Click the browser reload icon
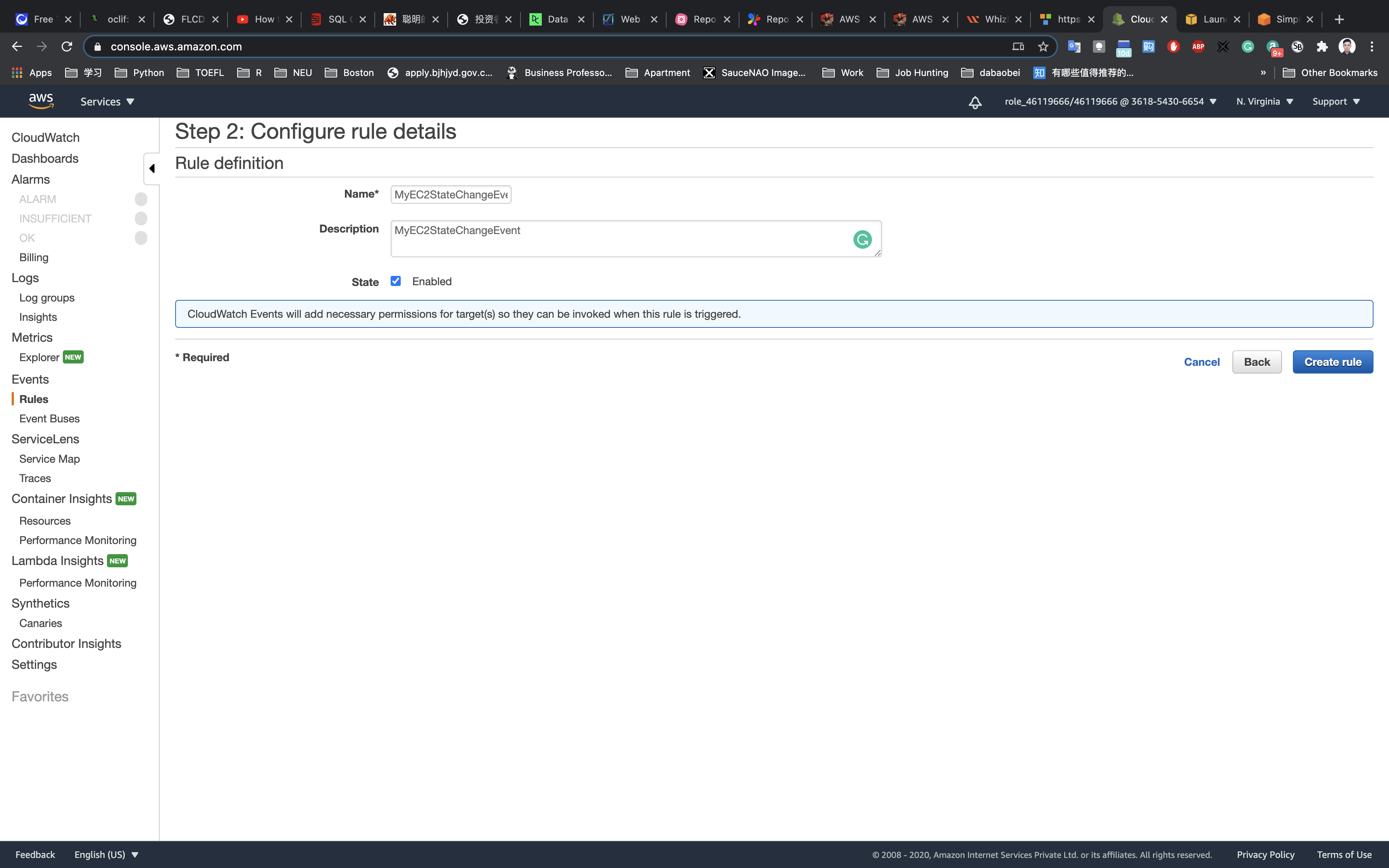Image resolution: width=1389 pixels, height=868 pixels. (x=67, y=46)
